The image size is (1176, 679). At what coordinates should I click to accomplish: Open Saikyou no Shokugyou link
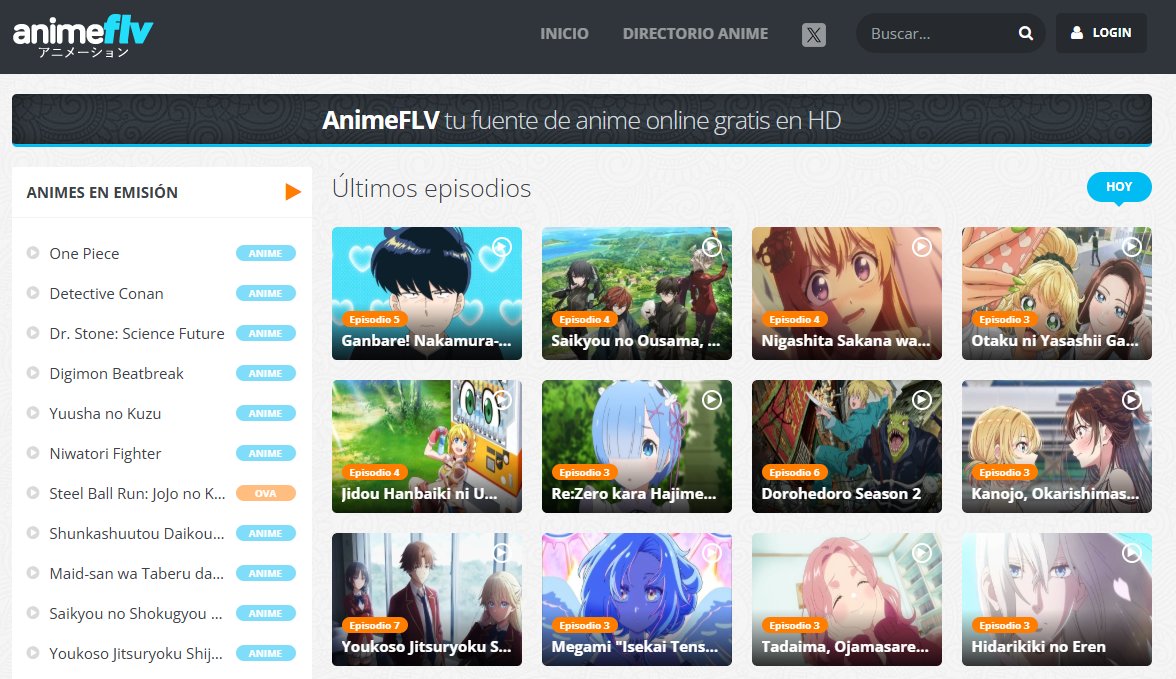tap(136, 614)
